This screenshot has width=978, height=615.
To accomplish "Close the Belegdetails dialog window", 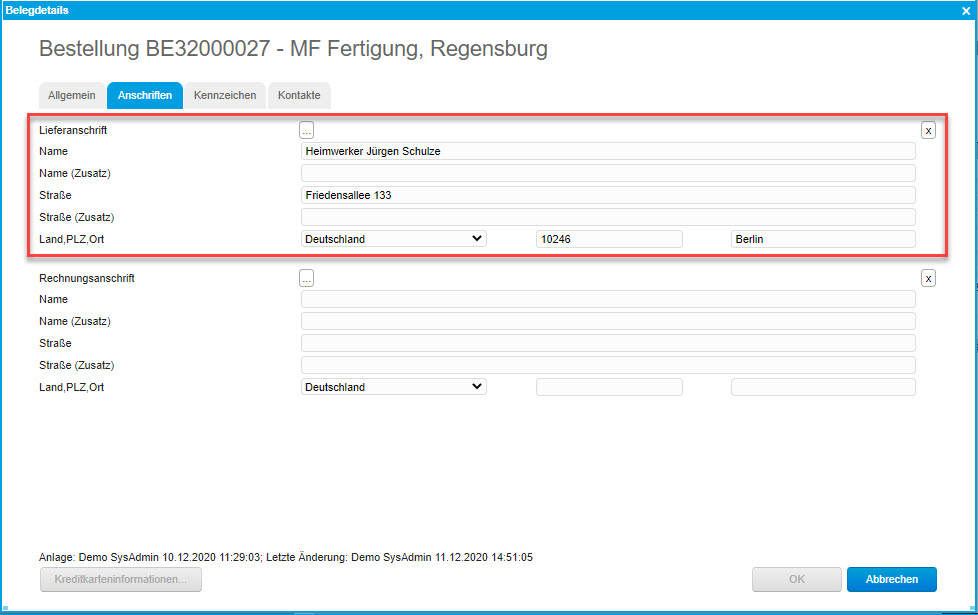I will (x=965, y=10).
